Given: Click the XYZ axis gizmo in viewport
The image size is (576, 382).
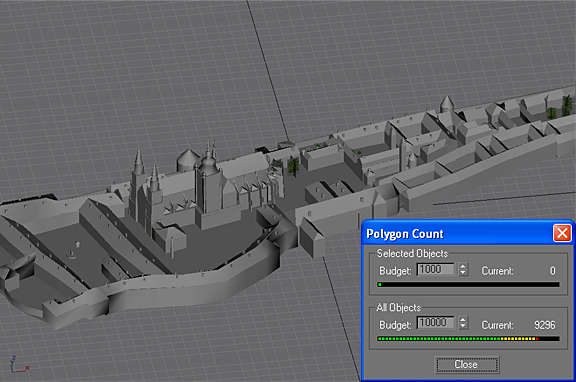Looking at the screenshot, I should tap(18, 365).
